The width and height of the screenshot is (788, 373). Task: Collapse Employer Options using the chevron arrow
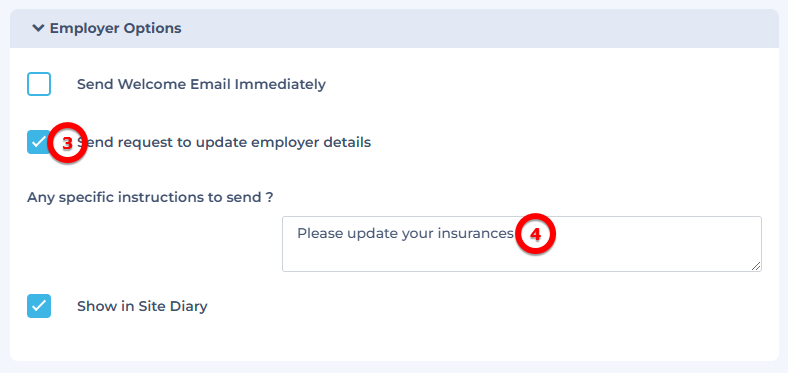38,28
